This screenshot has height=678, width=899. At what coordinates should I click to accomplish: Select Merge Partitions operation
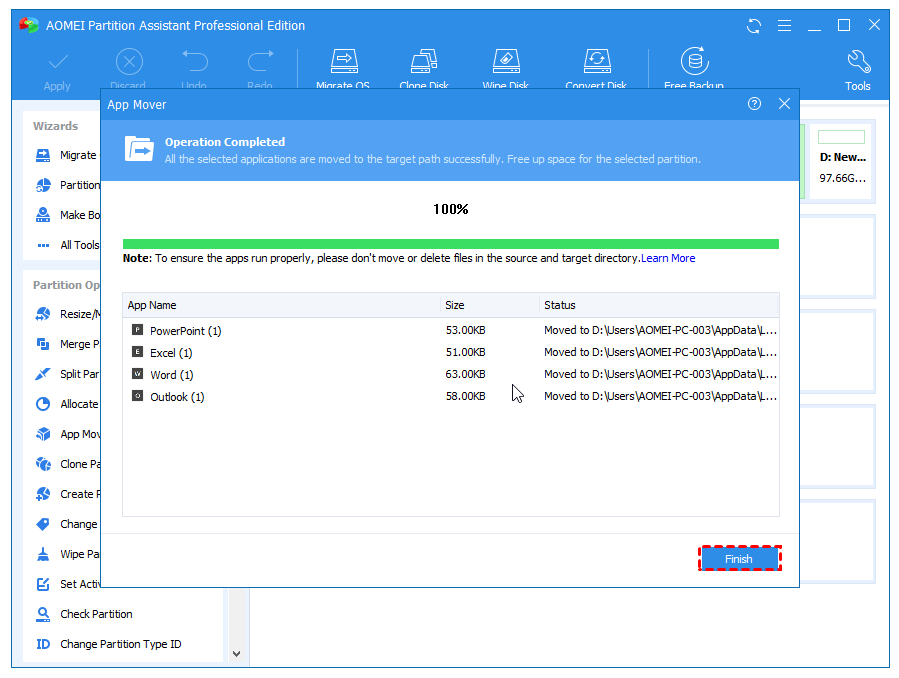click(67, 344)
